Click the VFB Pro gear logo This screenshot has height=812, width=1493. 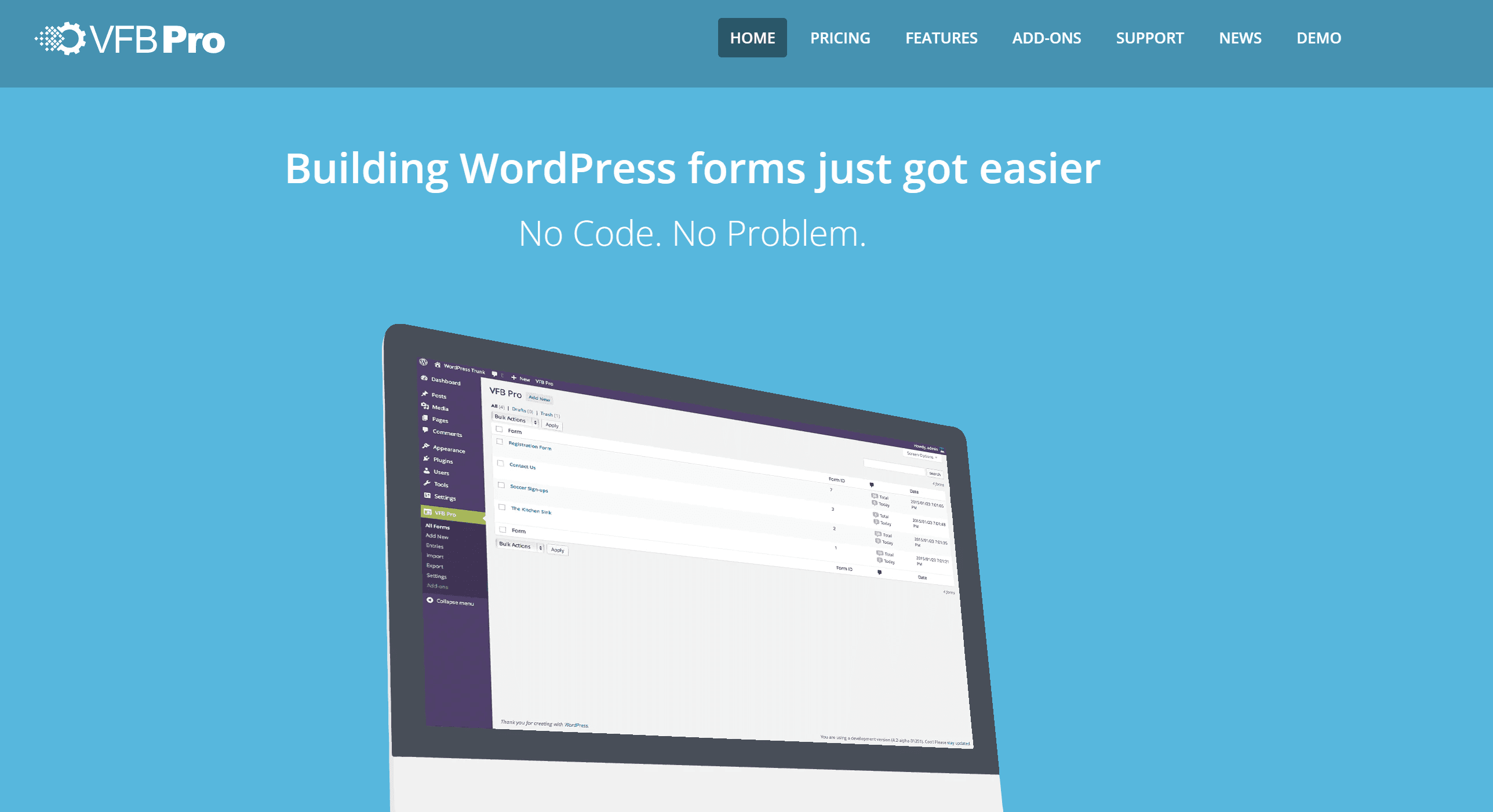pyautogui.click(x=130, y=39)
